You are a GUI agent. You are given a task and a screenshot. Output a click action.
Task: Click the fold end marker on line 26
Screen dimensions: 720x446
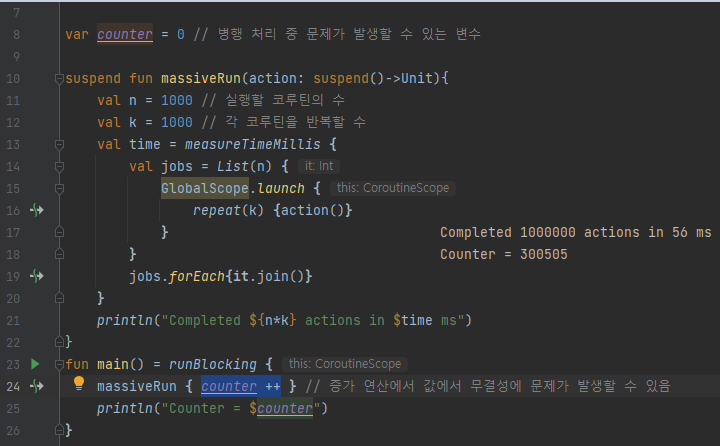[x=59, y=430]
